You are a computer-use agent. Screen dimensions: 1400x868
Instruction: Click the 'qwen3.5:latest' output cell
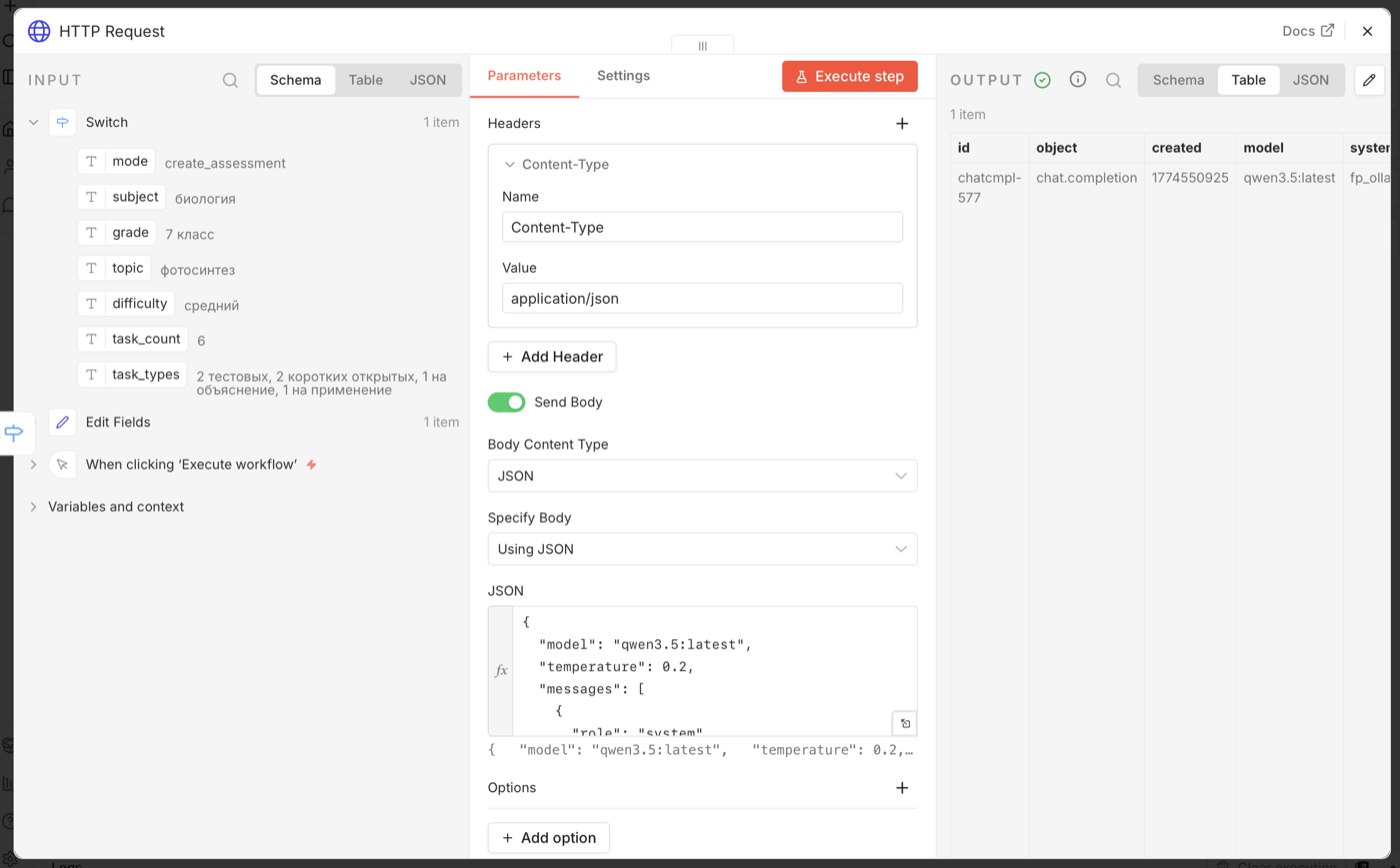1289,177
